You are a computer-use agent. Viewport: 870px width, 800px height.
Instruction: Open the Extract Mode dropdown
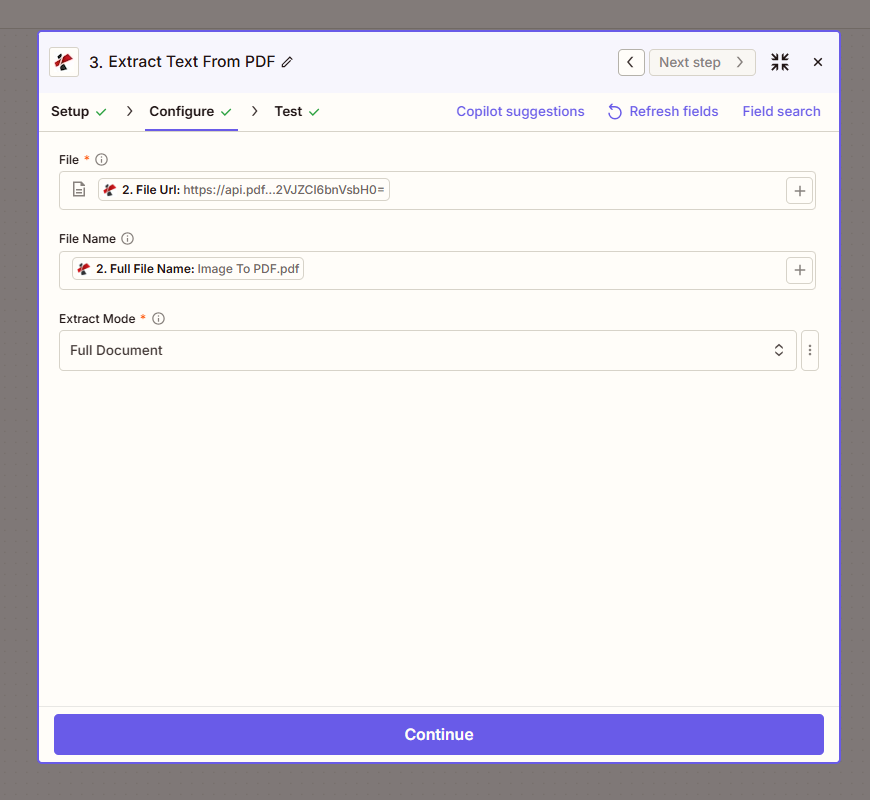pyautogui.click(x=428, y=351)
